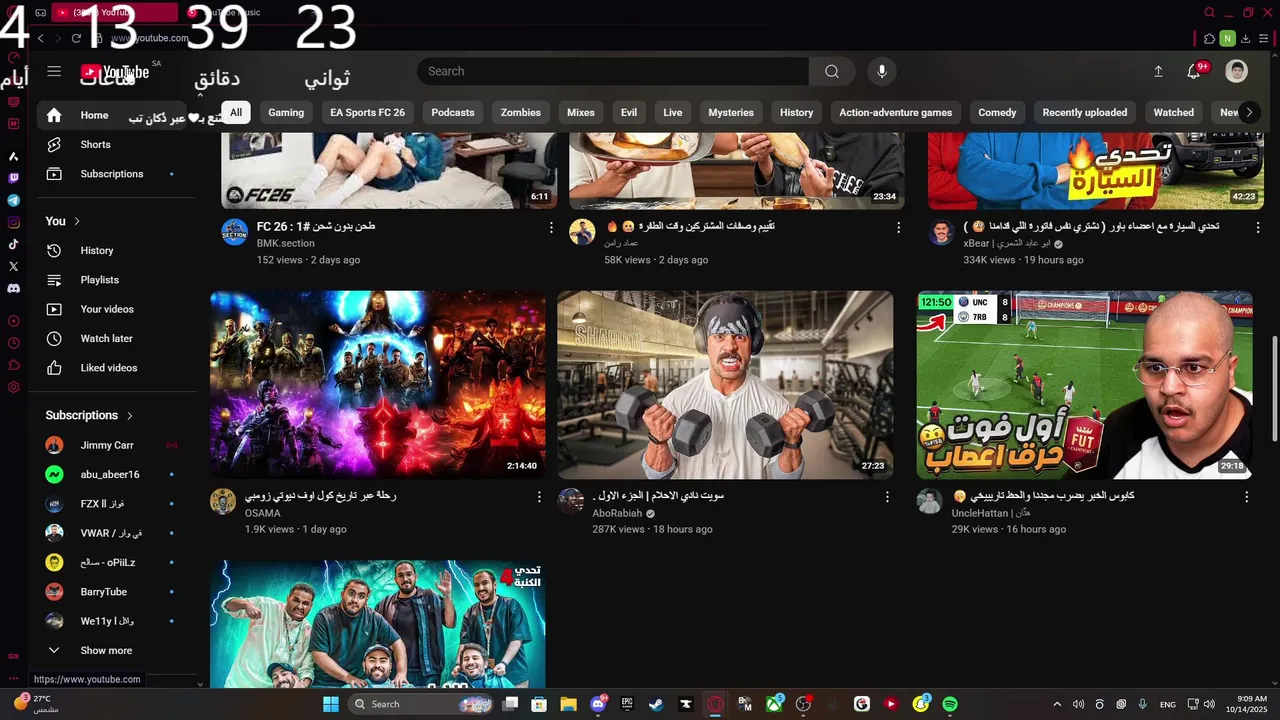
Task: Select the EA Sports FC 26 chip
Action: [x=368, y=112]
